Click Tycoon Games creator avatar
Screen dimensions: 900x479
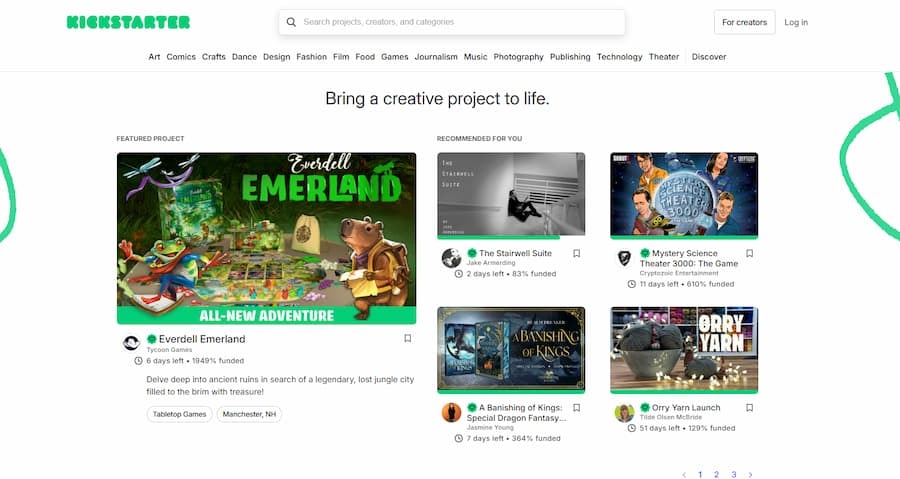[131, 343]
